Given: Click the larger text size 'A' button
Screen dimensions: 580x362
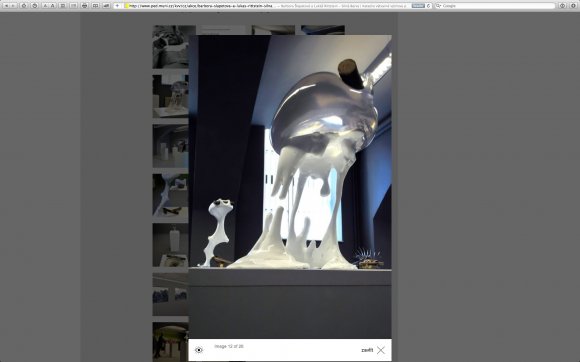Looking at the screenshot, I should [x=53, y=6].
